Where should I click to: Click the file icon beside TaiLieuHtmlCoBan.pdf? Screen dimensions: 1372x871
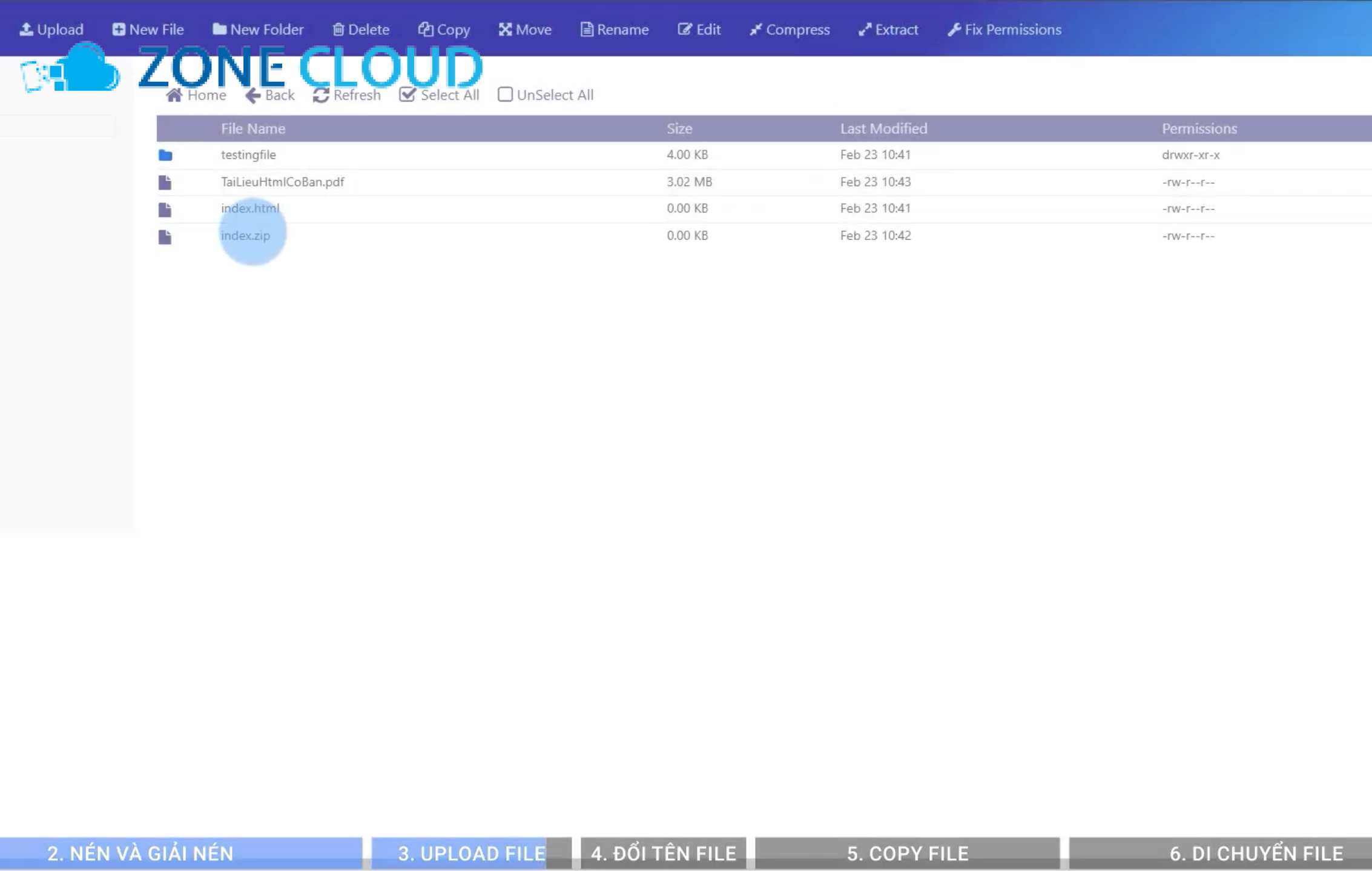pyautogui.click(x=165, y=182)
